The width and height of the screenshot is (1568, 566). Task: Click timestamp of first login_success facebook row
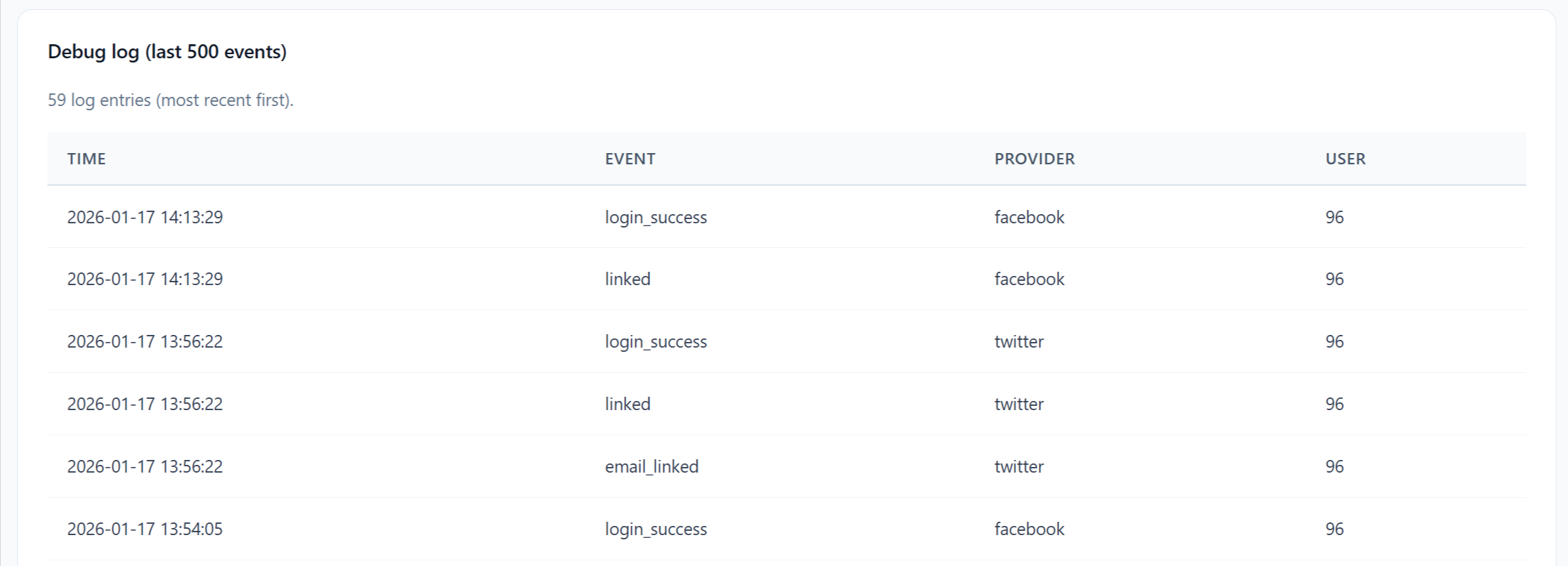(145, 218)
